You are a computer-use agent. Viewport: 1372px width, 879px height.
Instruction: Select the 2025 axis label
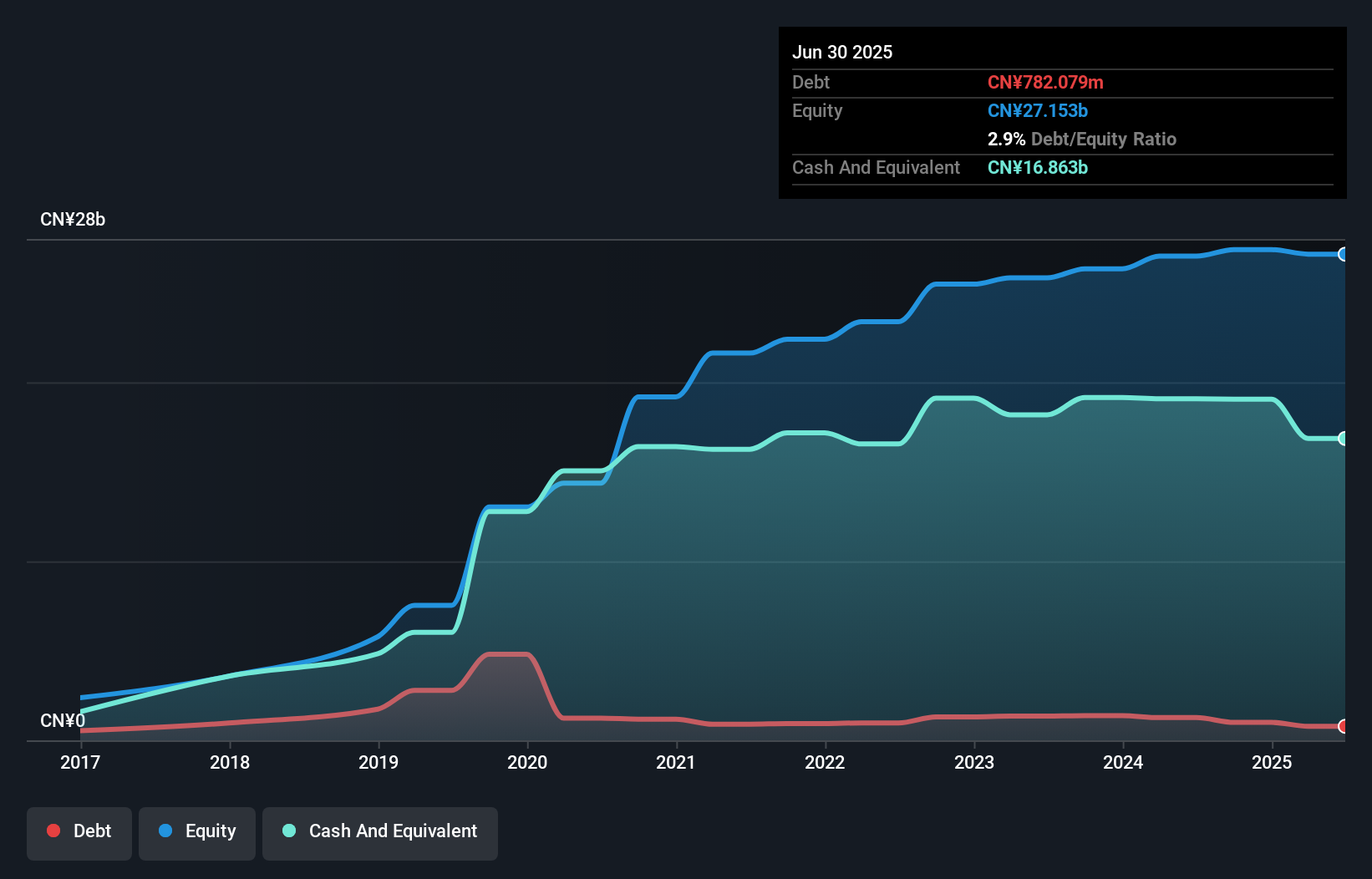tap(1272, 762)
